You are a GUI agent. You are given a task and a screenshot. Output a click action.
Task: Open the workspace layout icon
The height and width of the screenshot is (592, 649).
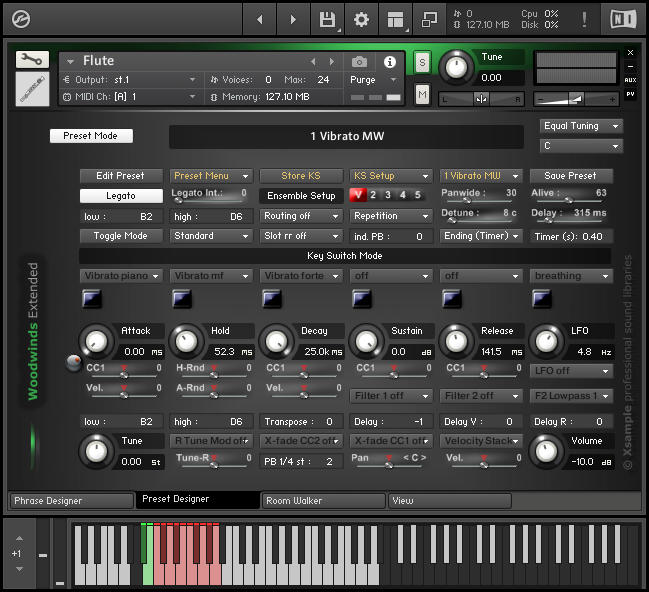[395, 19]
